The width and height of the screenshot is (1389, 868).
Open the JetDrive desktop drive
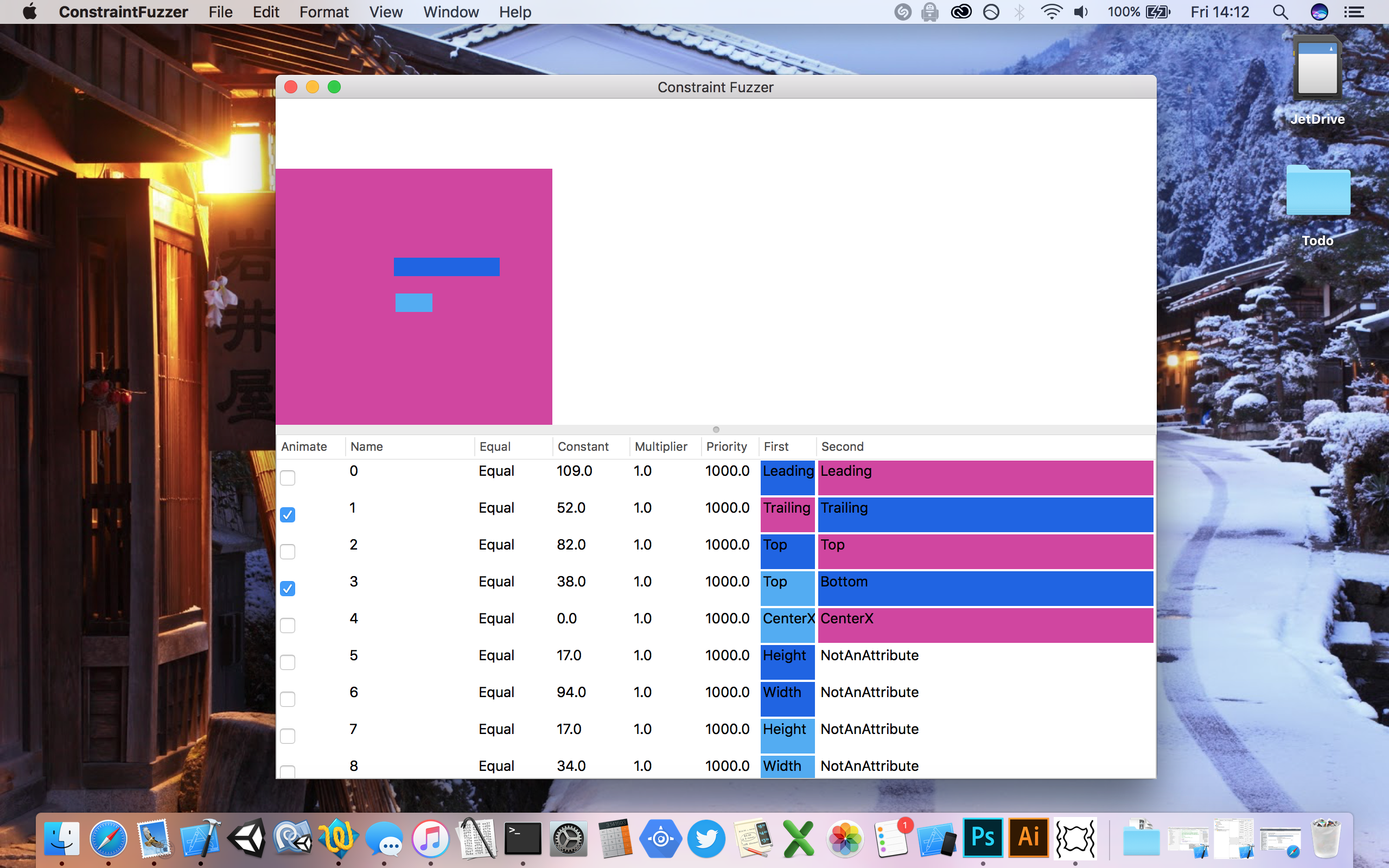[x=1317, y=69]
